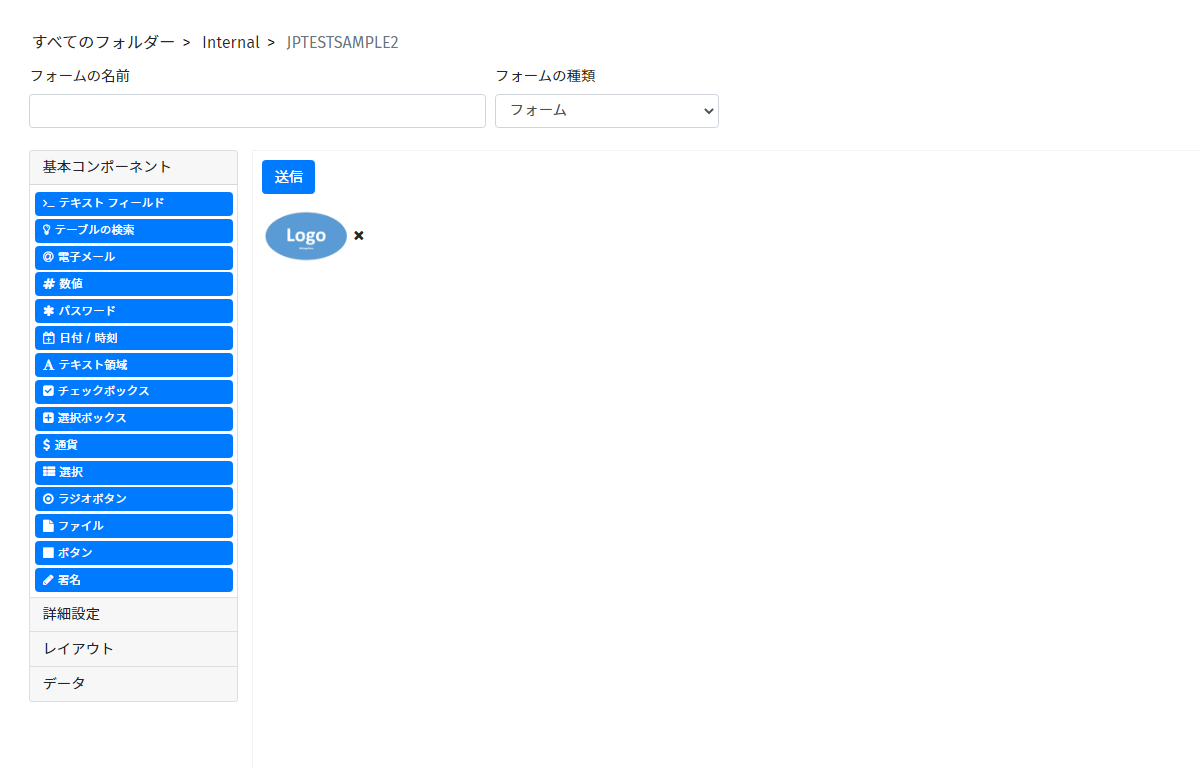Choose the 電子メール @ component

[x=133, y=257]
